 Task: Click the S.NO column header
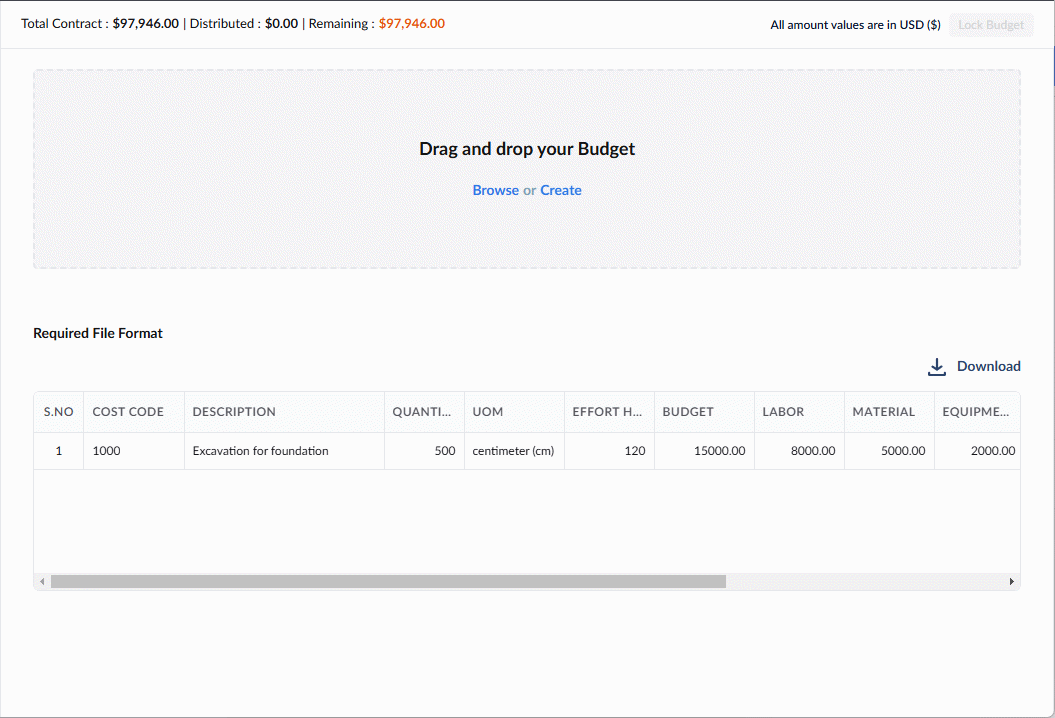coord(59,412)
